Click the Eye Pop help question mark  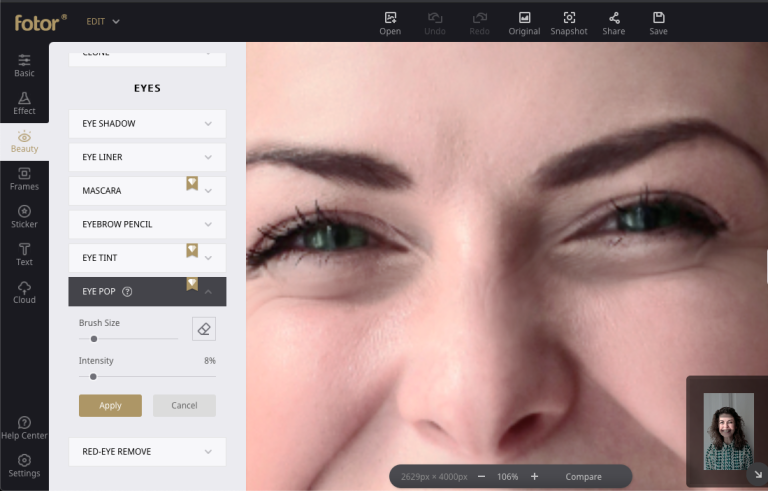[x=127, y=292]
